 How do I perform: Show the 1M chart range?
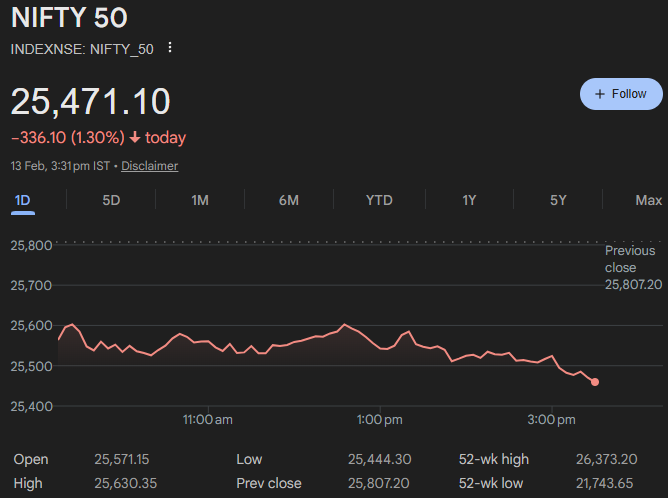pos(200,200)
